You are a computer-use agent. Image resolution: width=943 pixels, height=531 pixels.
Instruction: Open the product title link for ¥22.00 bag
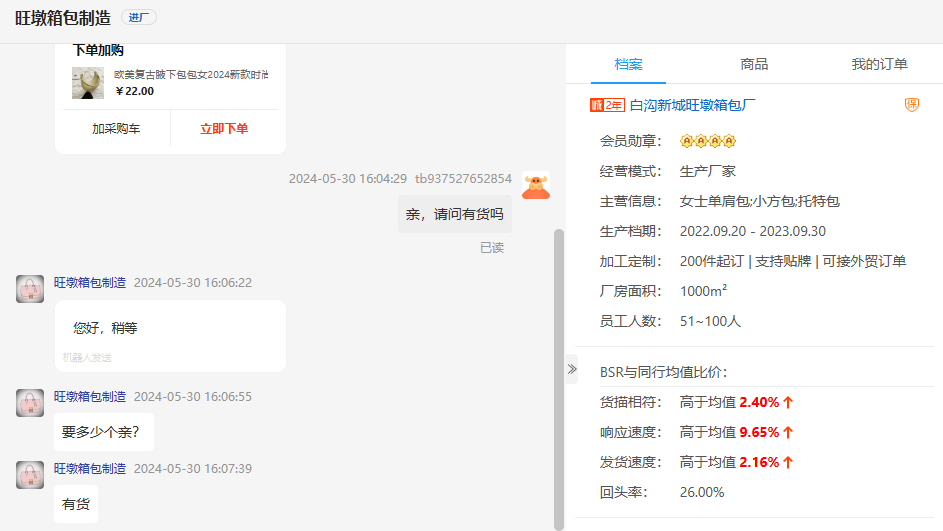[191, 75]
